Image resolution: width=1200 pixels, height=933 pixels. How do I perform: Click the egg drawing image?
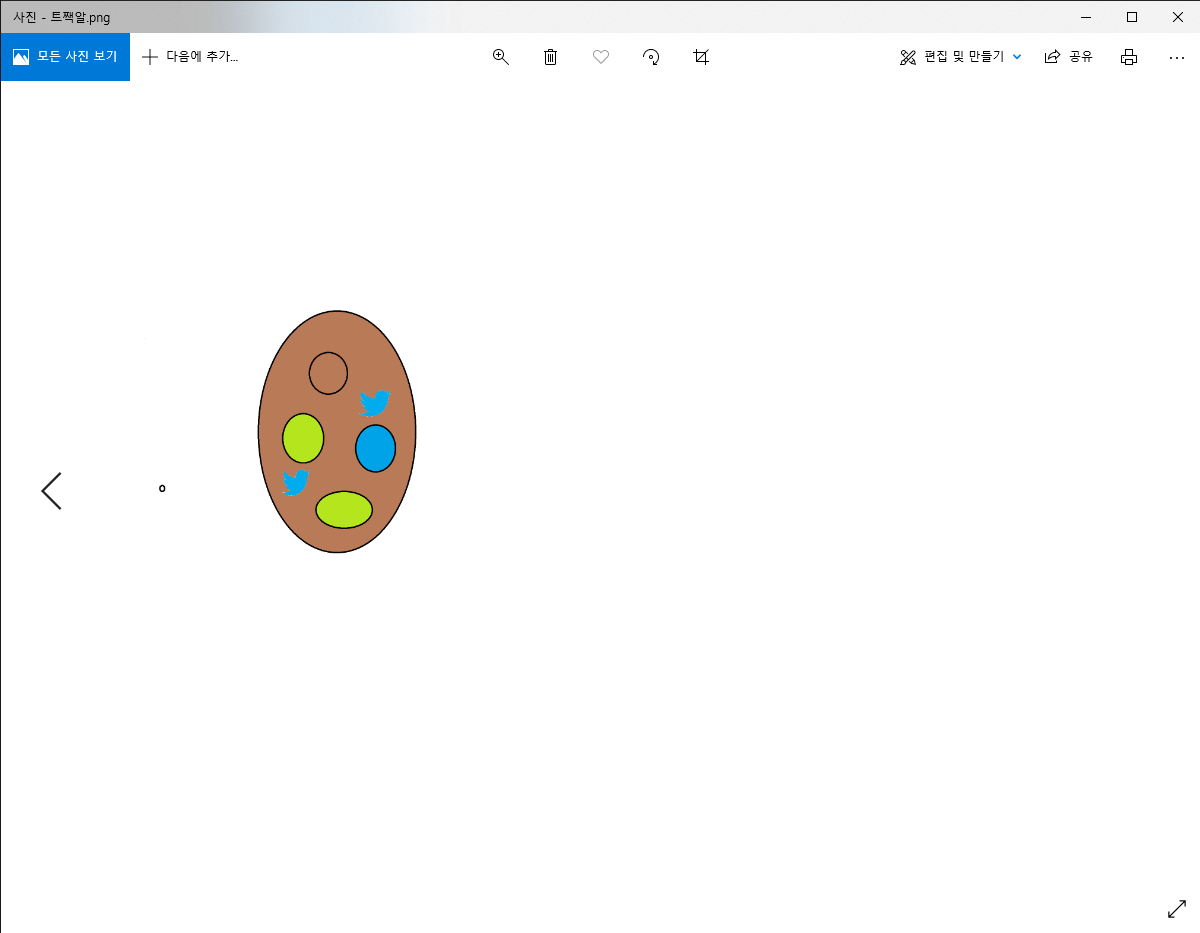click(x=337, y=432)
